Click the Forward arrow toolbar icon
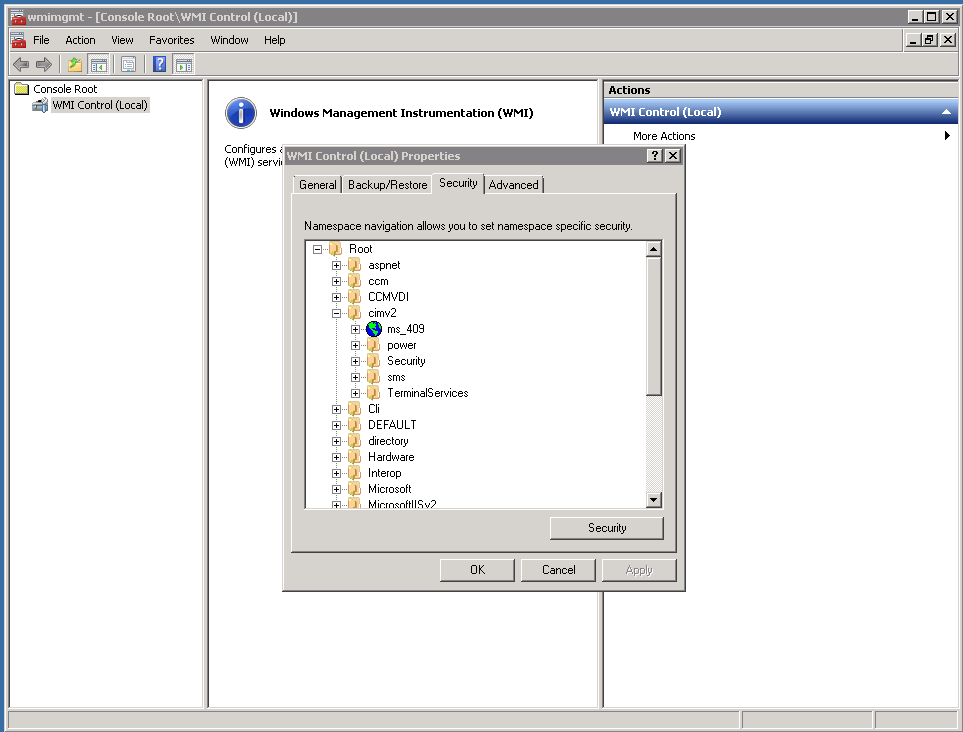The width and height of the screenshot is (963, 732). tap(44, 64)
